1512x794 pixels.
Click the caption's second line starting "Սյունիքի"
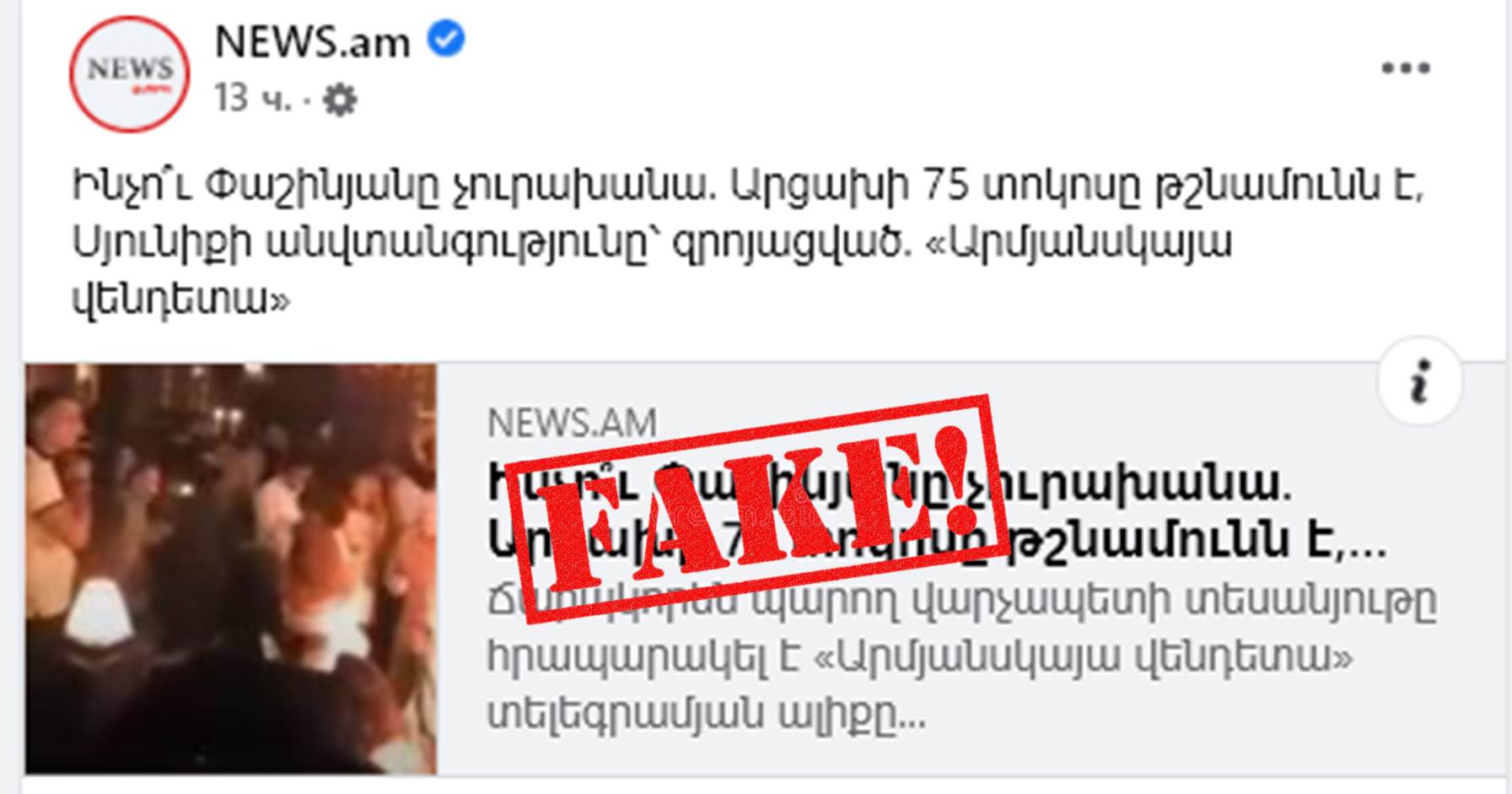click(x=652, y=243)
